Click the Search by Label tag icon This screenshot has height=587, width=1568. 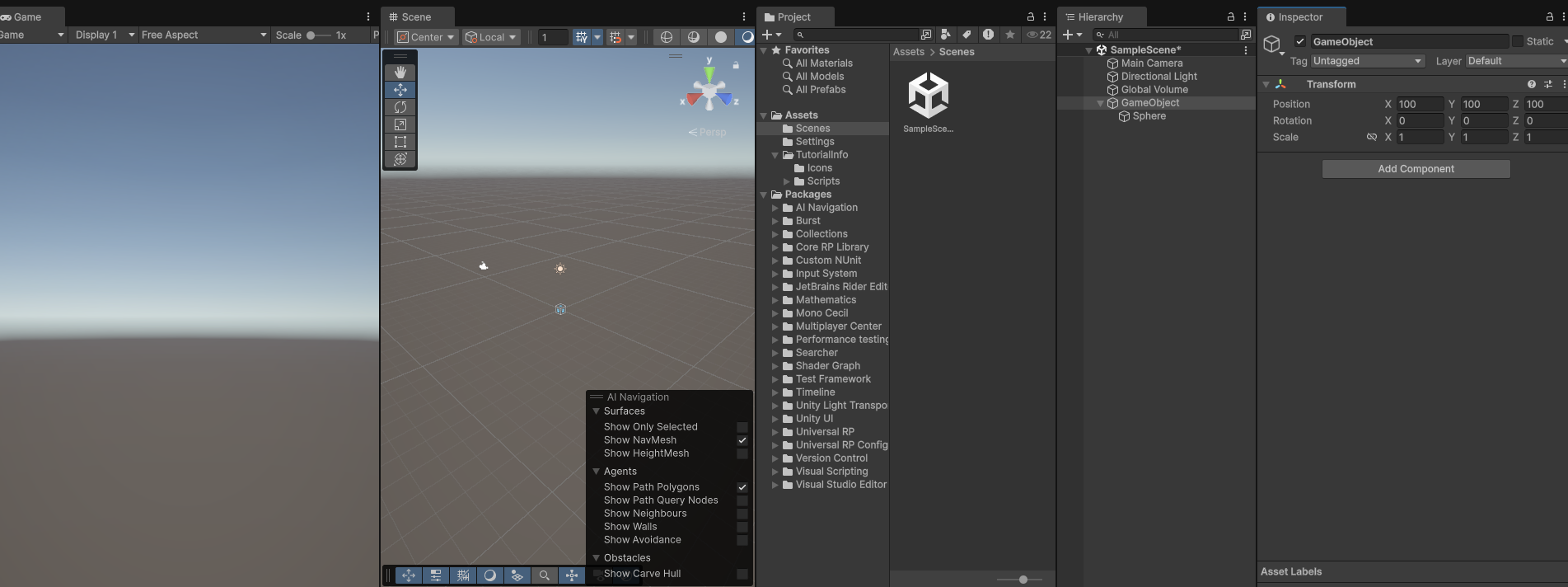(967, 35)
